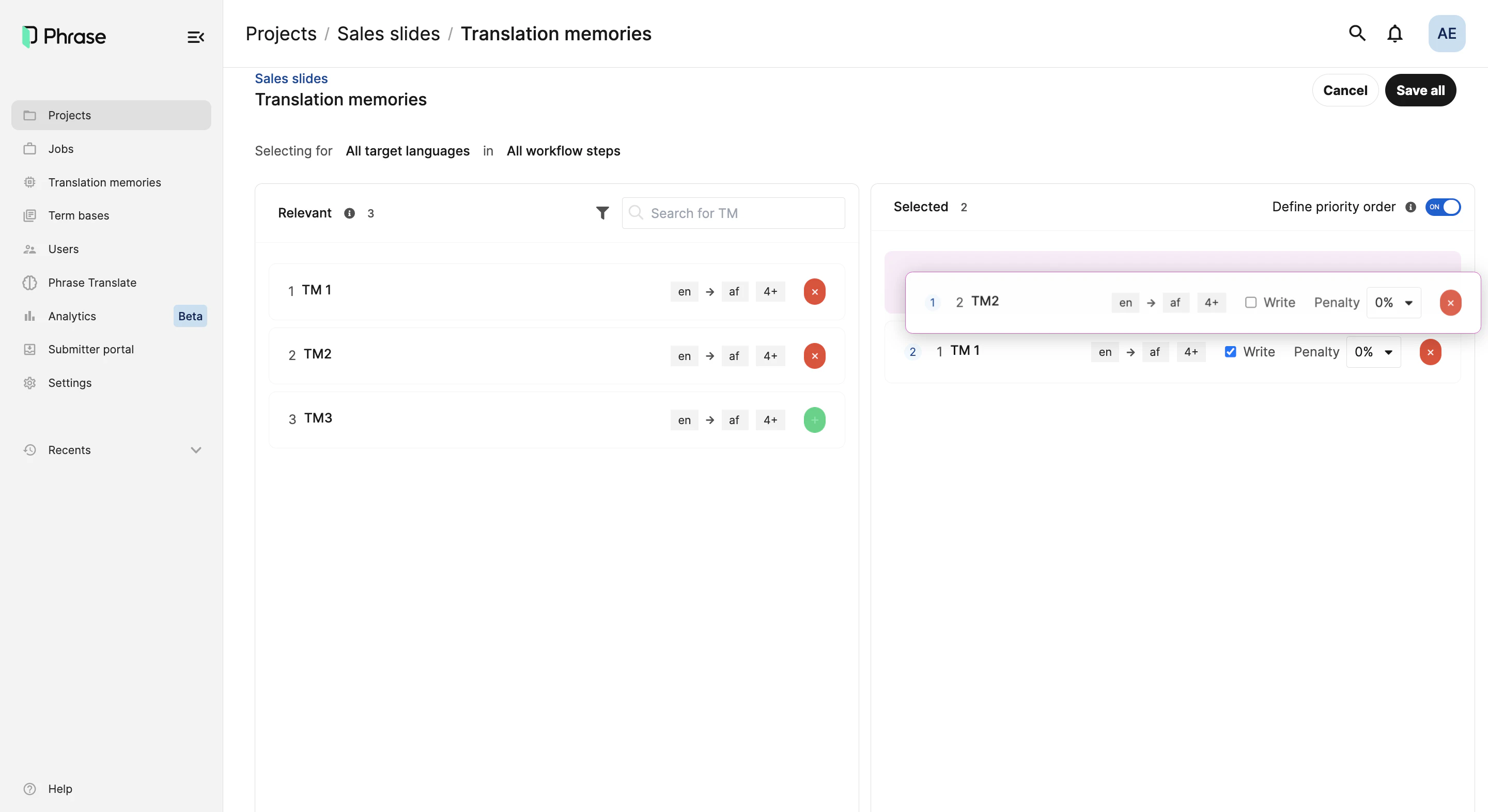The height and width of the screenshot is (812, 1488).
Task: Uncheck Write for TM 1
Action: click(x=1230, y=352)
